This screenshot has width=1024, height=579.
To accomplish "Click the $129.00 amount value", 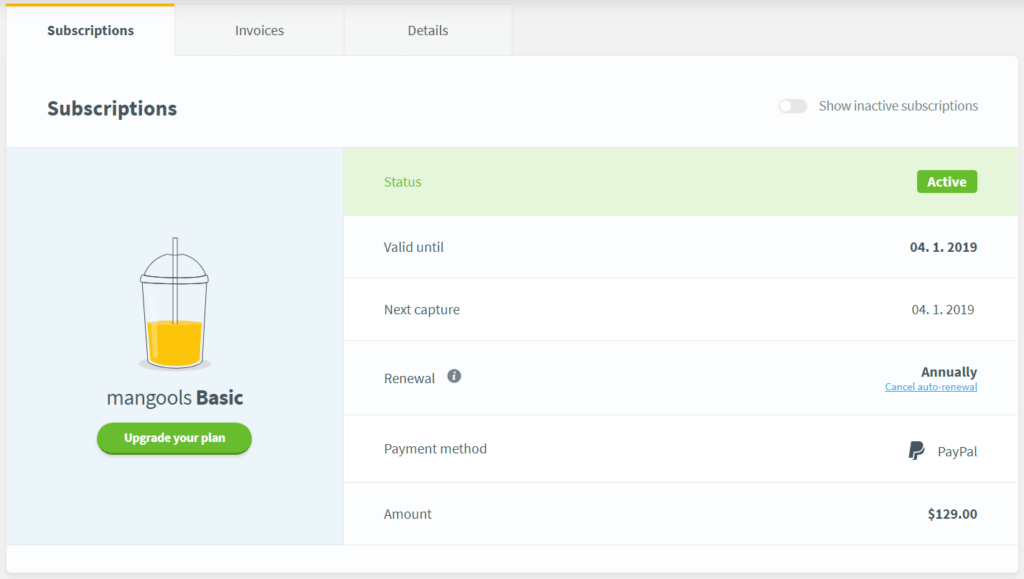I will [x=952, y=514].
